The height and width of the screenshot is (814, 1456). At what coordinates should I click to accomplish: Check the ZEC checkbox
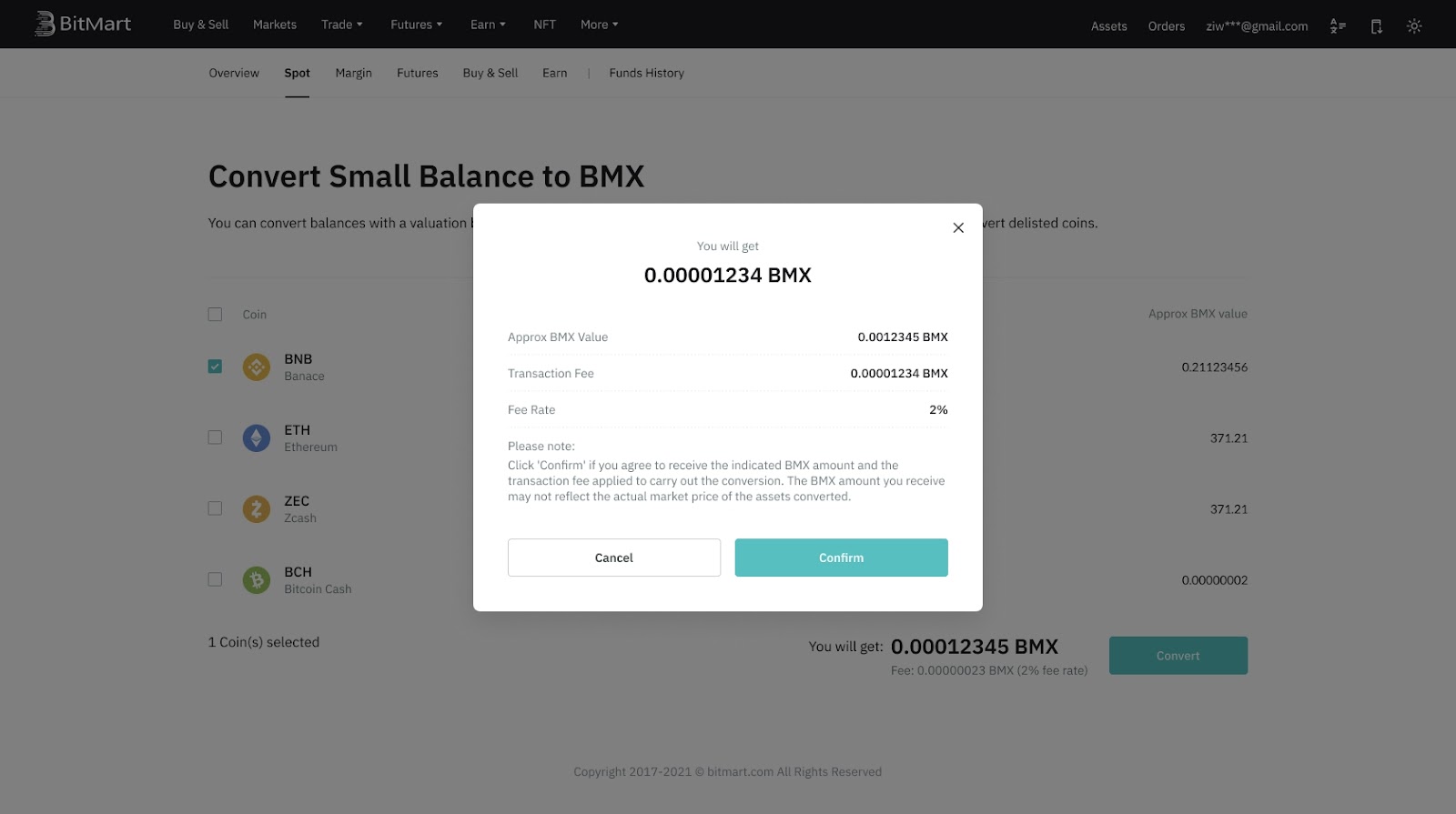215,508
